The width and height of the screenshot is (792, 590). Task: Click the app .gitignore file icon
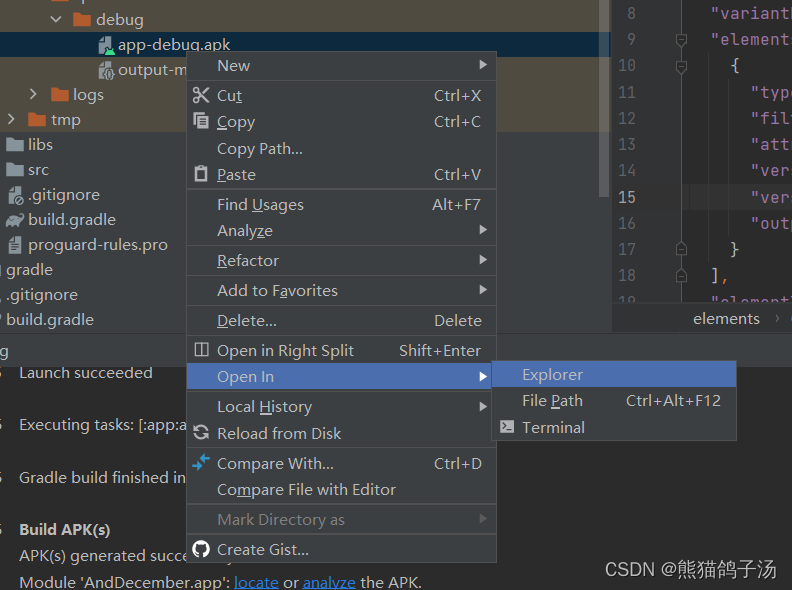pos(16,195)
